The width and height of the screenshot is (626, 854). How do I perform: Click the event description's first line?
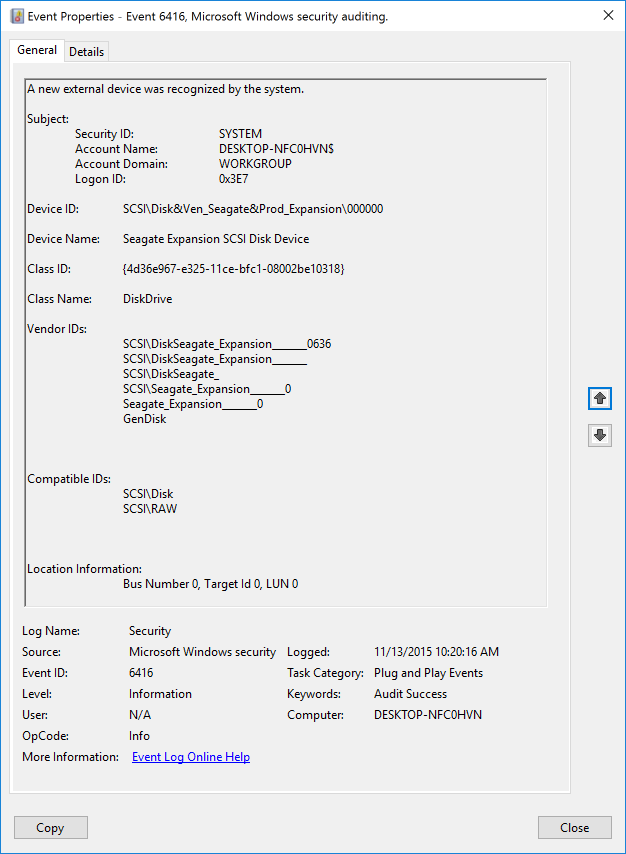[x=165, y=89]
